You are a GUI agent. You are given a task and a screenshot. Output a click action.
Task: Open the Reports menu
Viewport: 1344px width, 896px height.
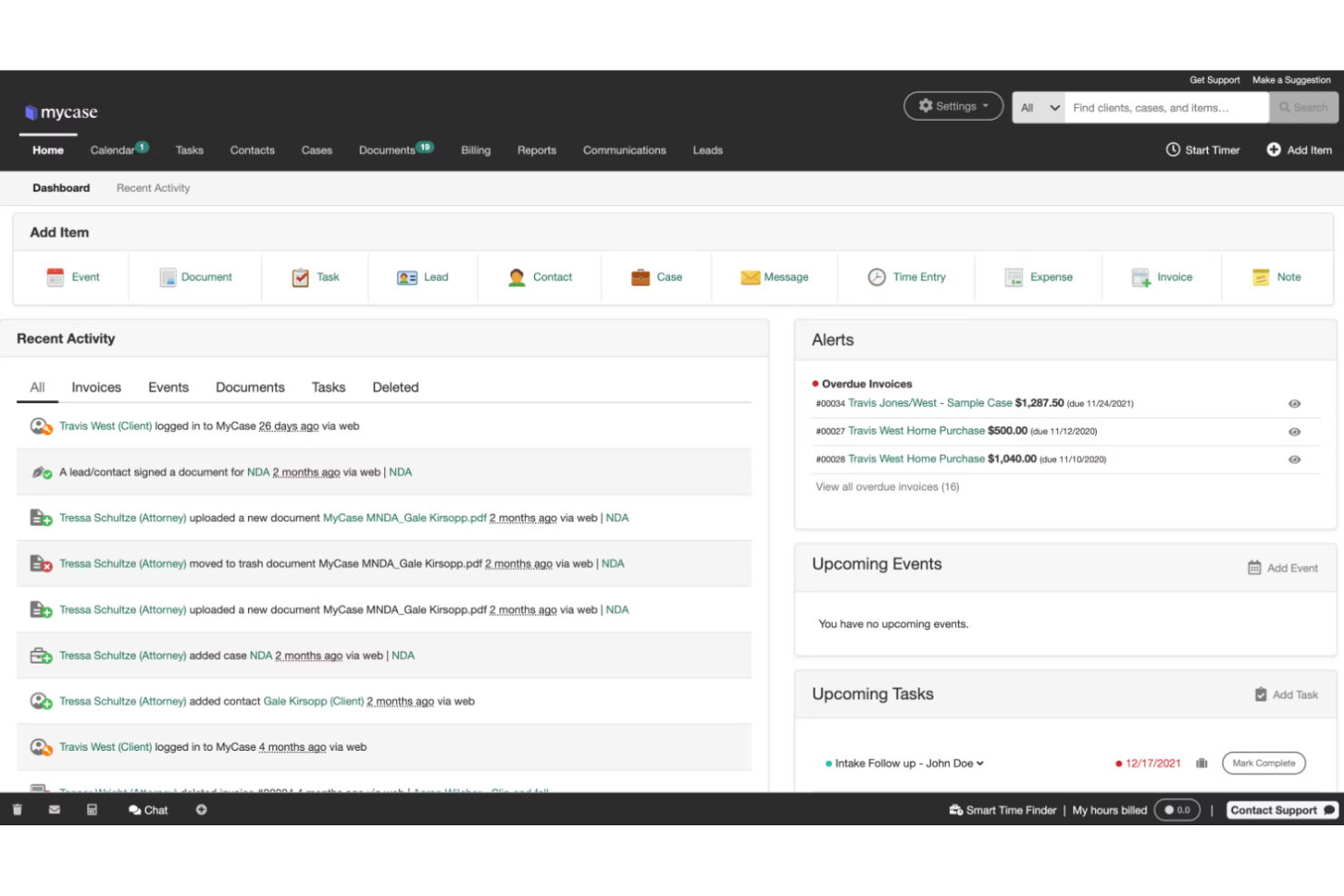point(537,151)
